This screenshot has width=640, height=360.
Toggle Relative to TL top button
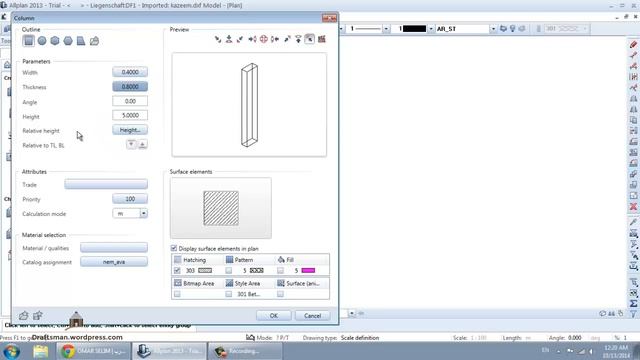[x=131, y=144]
